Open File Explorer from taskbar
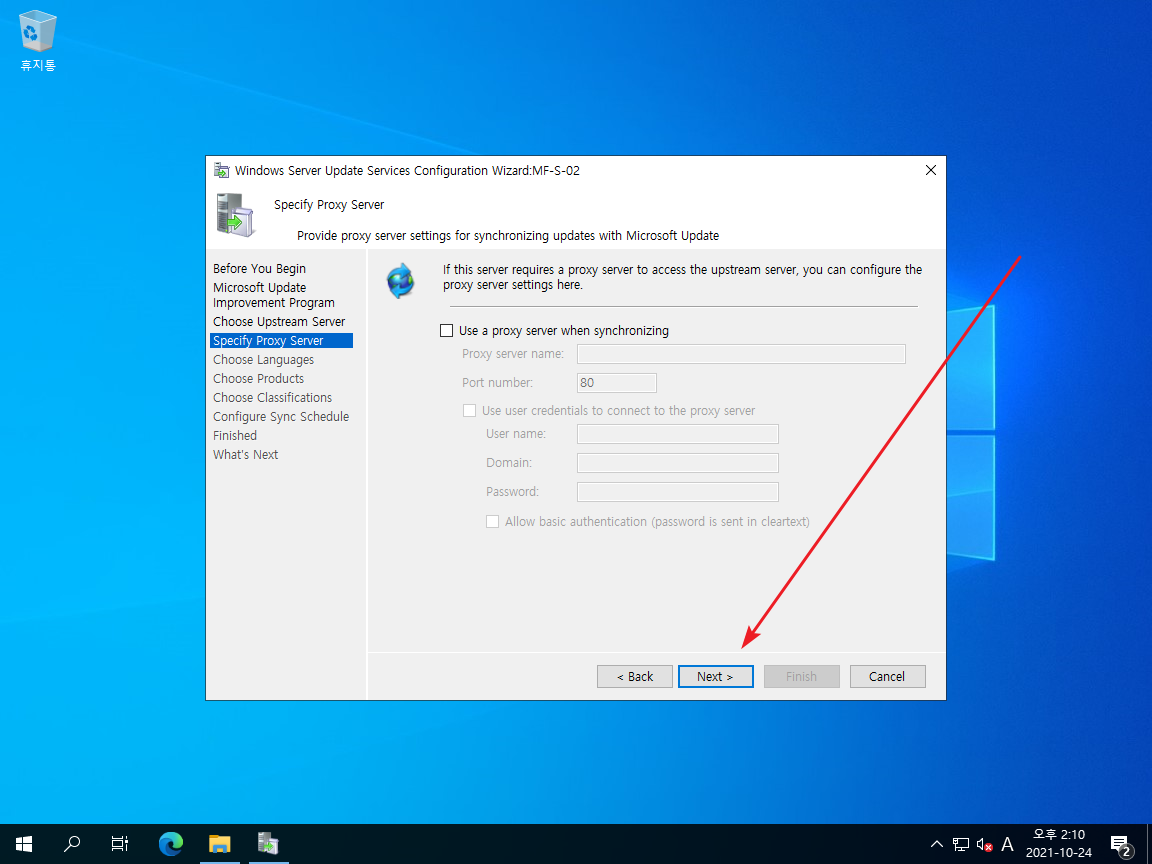Screen dimensions: 1152x864 220,843
